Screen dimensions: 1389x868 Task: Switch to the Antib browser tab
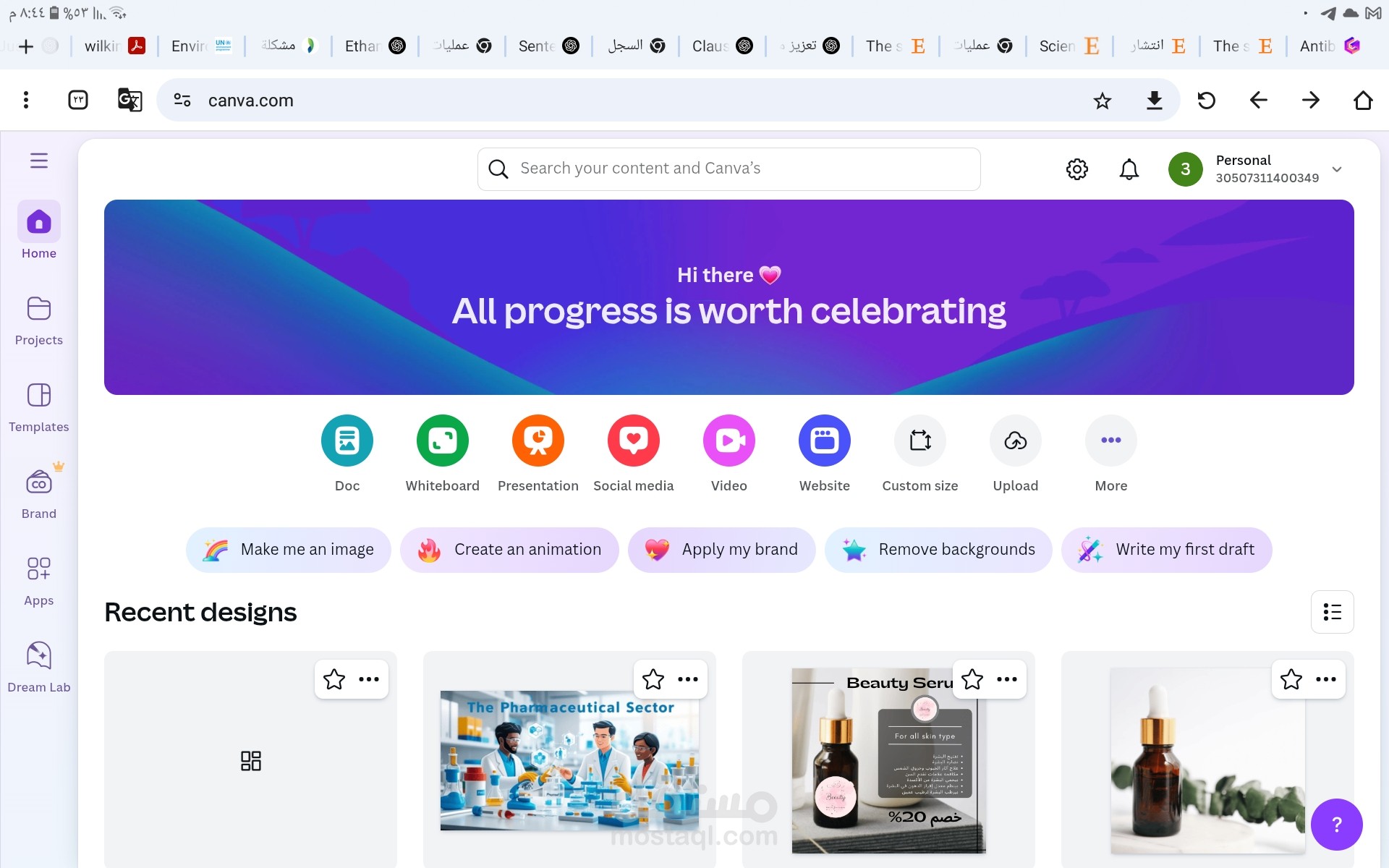pos(1330,46)
